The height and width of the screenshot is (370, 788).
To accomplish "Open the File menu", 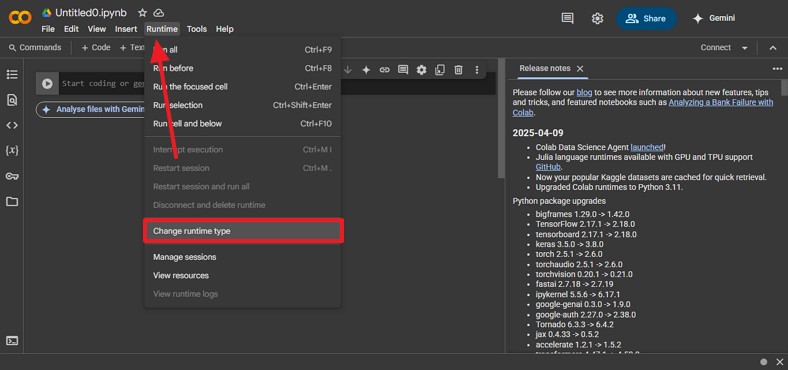I will coord(48,29).
